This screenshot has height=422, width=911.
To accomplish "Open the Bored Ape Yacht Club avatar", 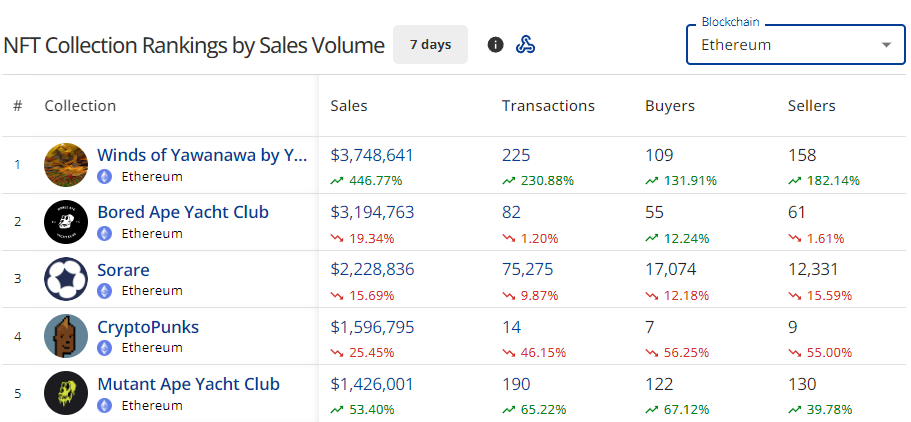I will [66, 222].
